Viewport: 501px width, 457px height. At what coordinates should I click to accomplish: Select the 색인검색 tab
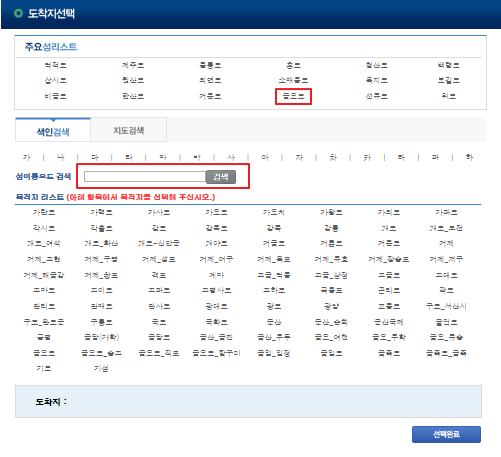point(53,131)
